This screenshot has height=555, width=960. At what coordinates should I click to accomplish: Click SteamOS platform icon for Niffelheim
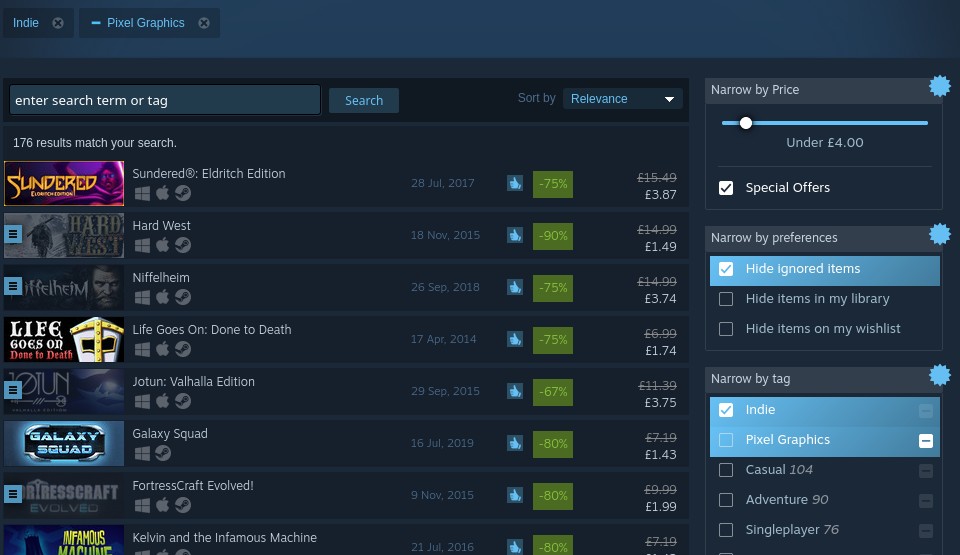[182, 297]
